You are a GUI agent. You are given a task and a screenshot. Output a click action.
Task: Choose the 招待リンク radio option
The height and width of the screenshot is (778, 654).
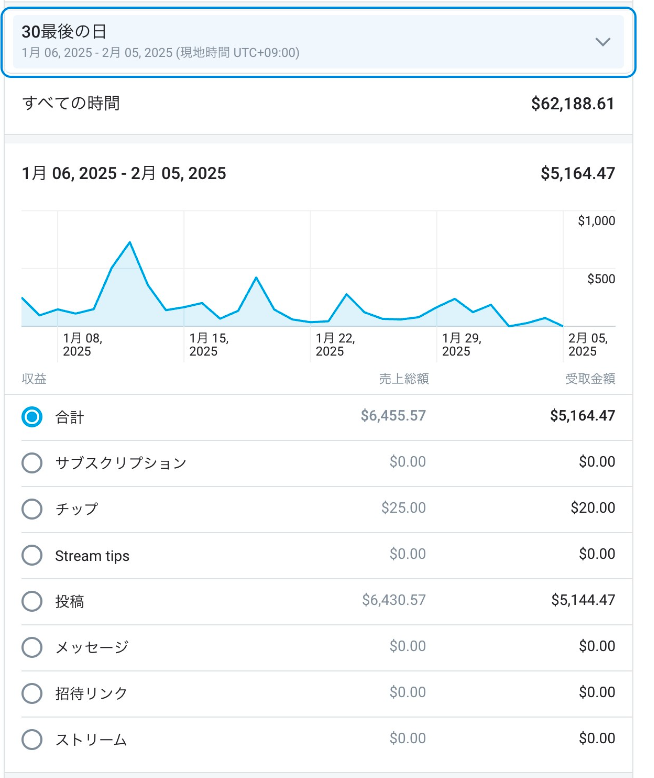tap(32, 693)
